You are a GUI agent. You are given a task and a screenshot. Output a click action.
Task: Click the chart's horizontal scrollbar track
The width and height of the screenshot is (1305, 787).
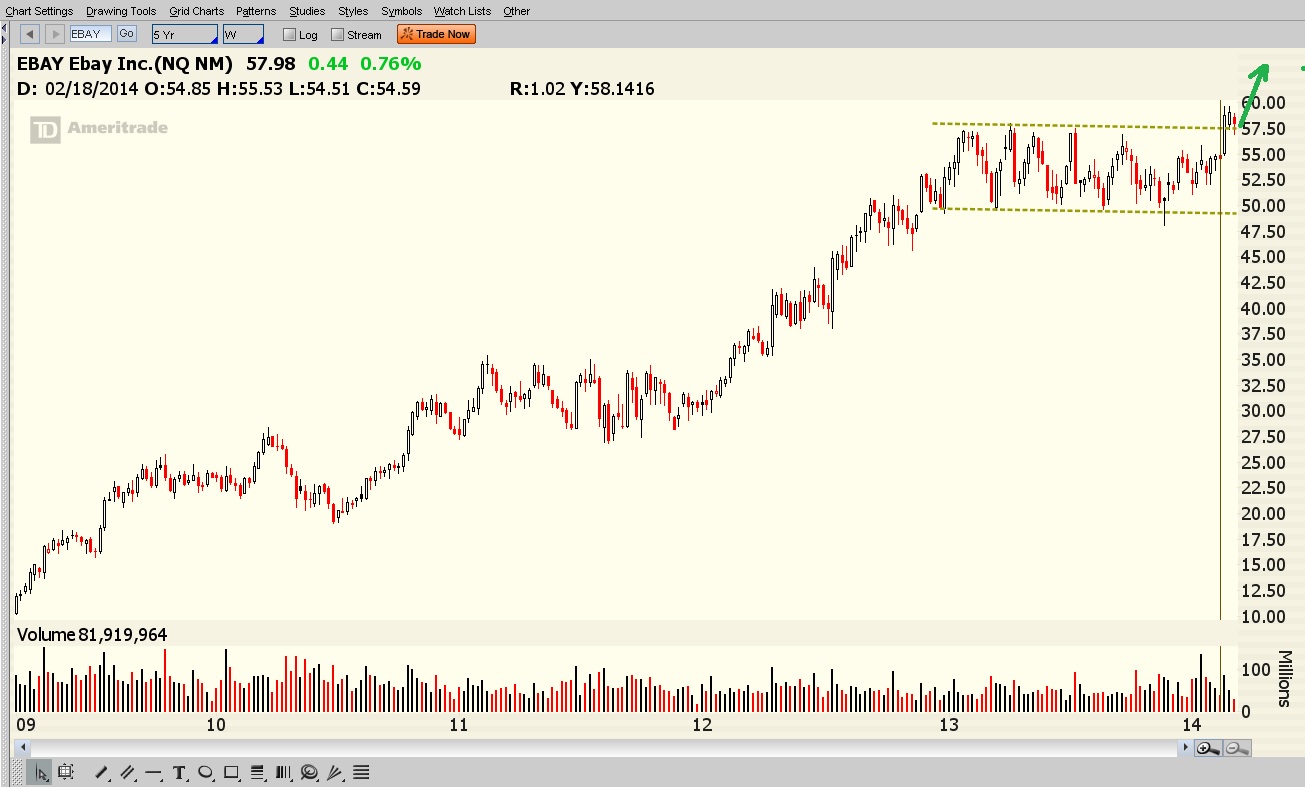600,748
